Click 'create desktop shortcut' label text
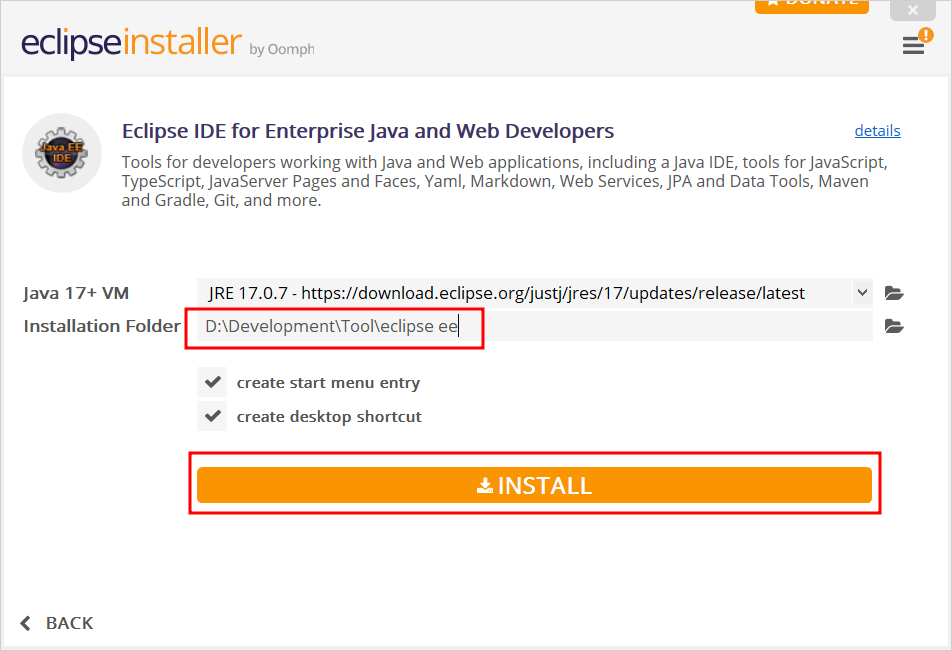 [329, 417]
